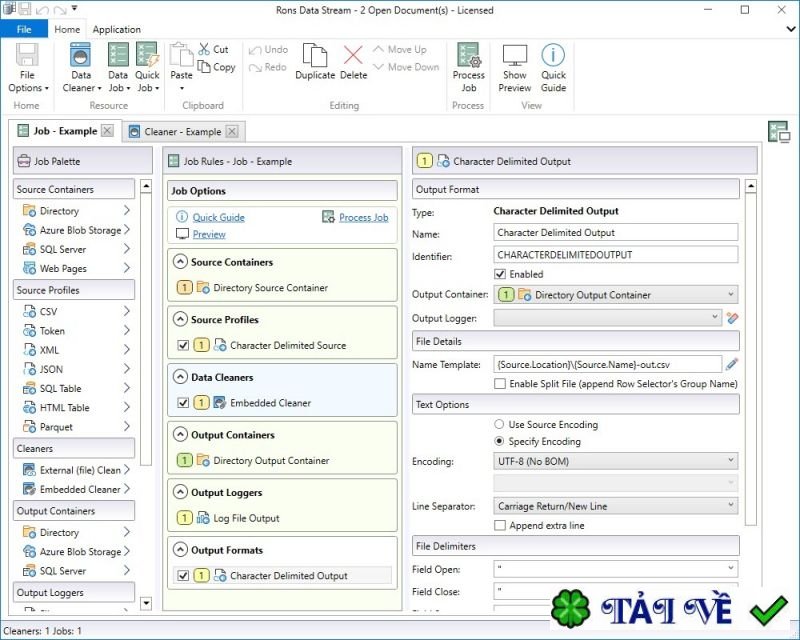Collapse the Data Cleaners section
The height and width of the screenshot is (640, 800).
181,378
